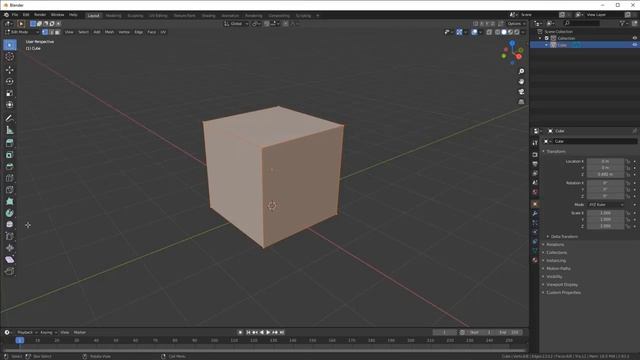Open the Vertex menu in viewport header
Screen dimensions: 640x360
[x=124, y=32]
